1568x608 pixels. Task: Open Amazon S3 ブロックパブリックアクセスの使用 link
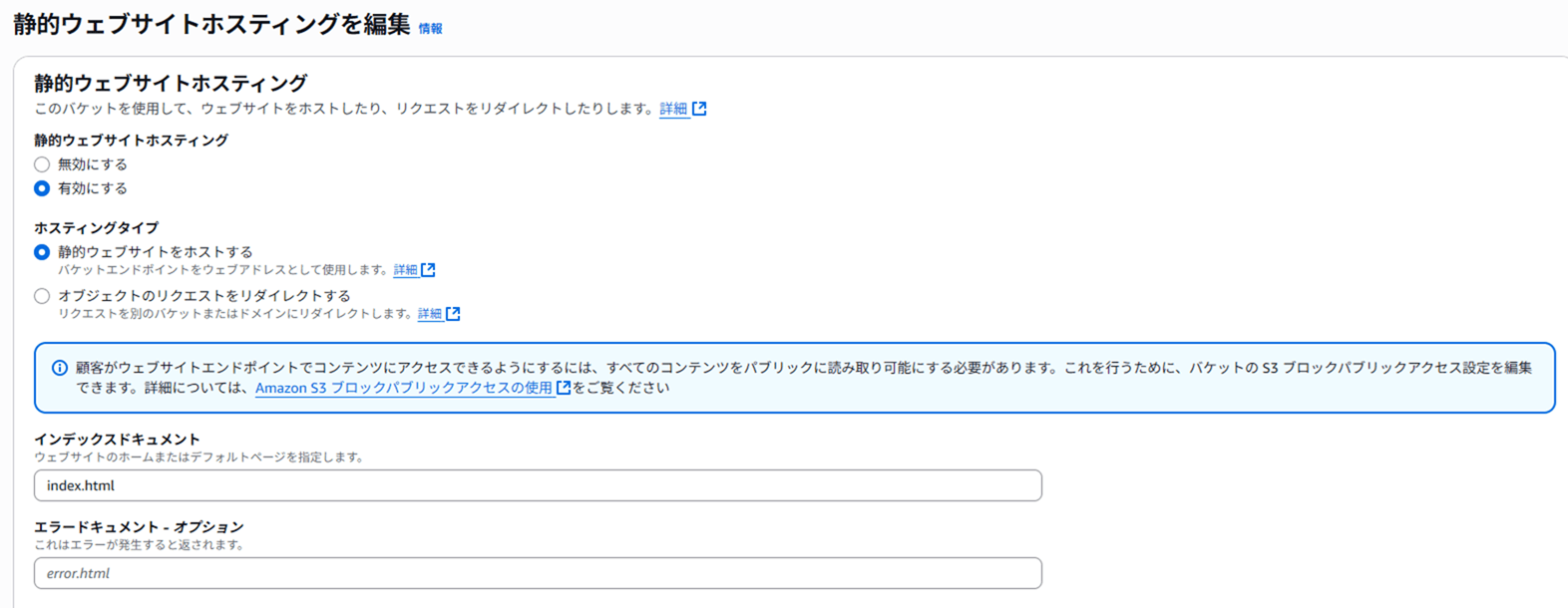point(404,388)
